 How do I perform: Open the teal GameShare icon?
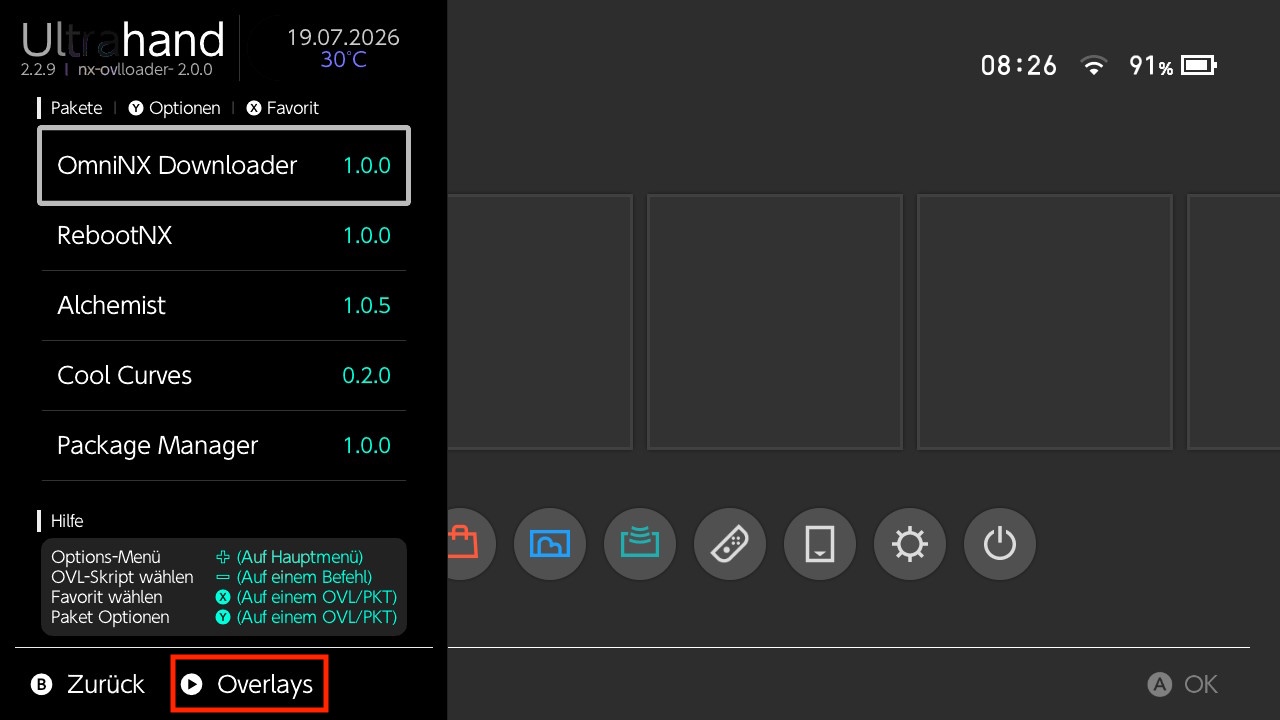click(x=639, y=544)
